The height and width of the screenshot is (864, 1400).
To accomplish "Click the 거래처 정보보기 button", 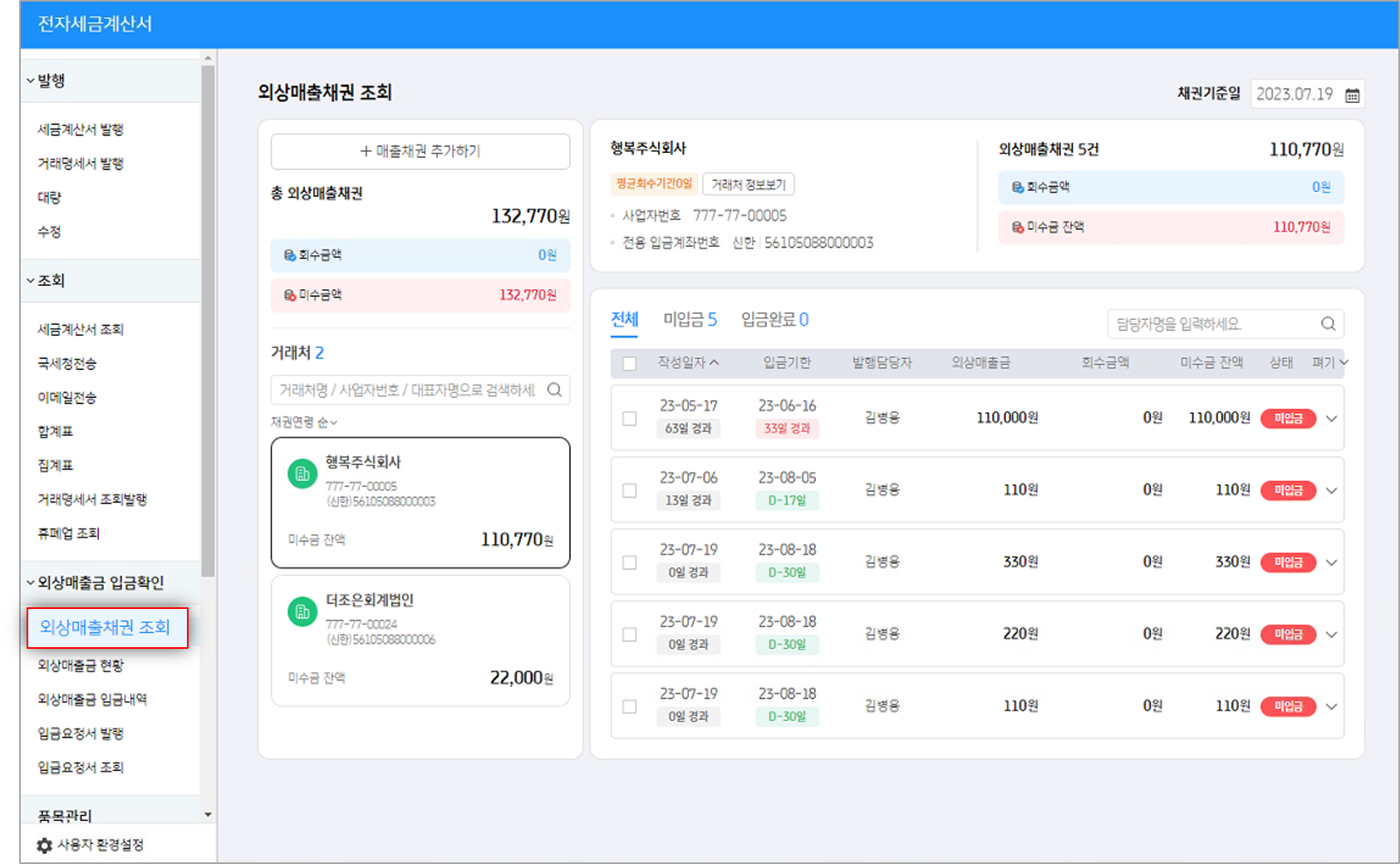I will tap(749, 184).
